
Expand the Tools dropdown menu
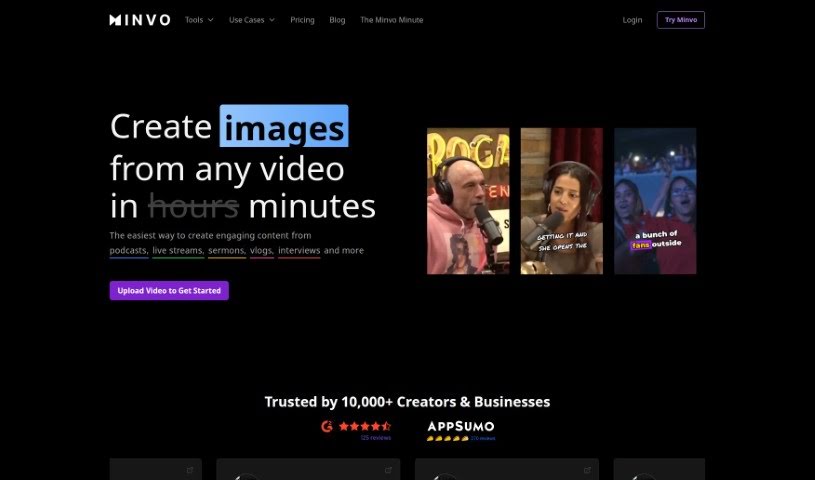coord(199,20)
